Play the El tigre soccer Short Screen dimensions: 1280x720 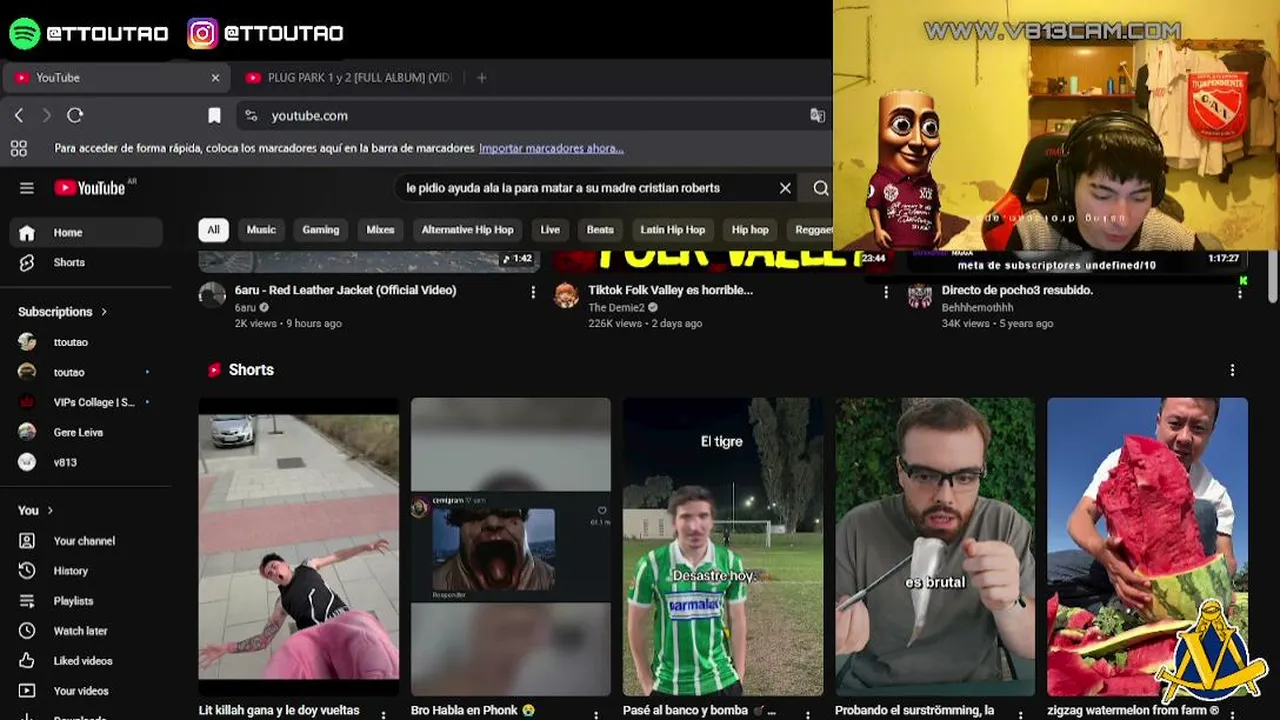click(723, 546)
